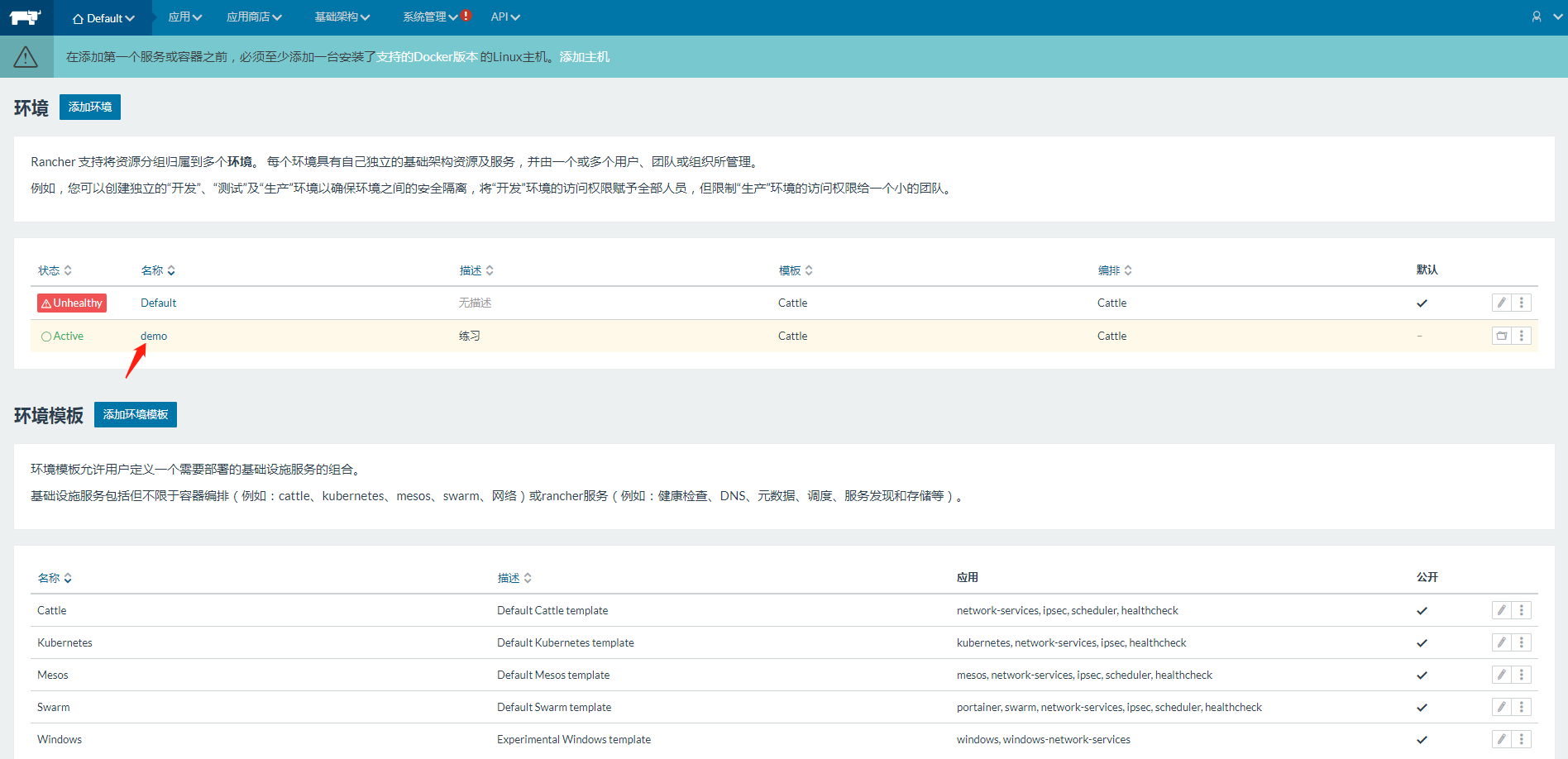Click the 无描述 description cell

click(x=476, y=303)
